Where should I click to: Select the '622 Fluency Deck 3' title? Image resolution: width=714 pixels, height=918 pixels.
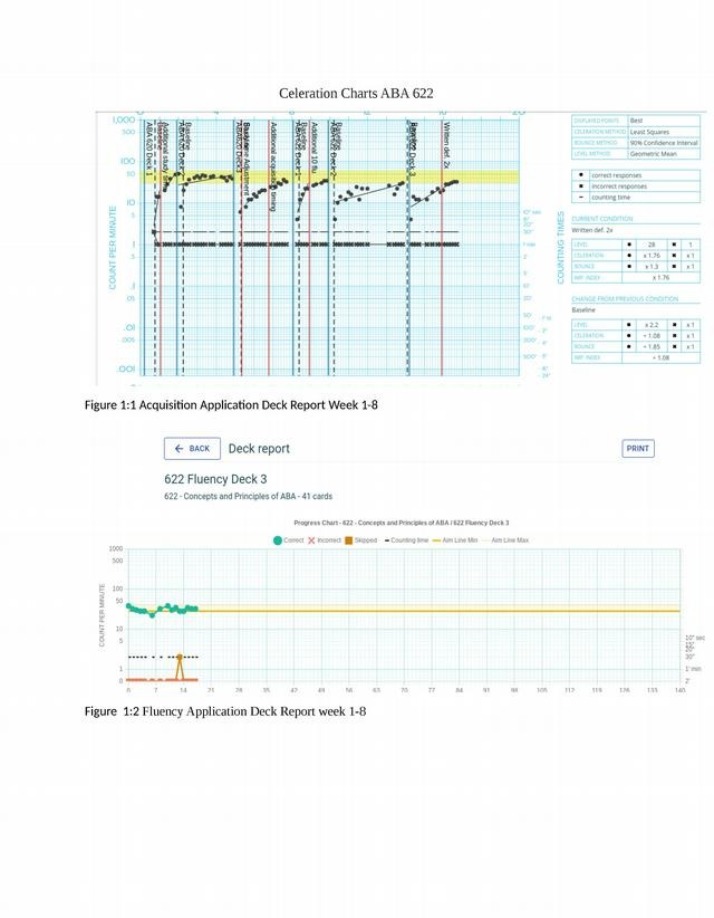point(215,479)
